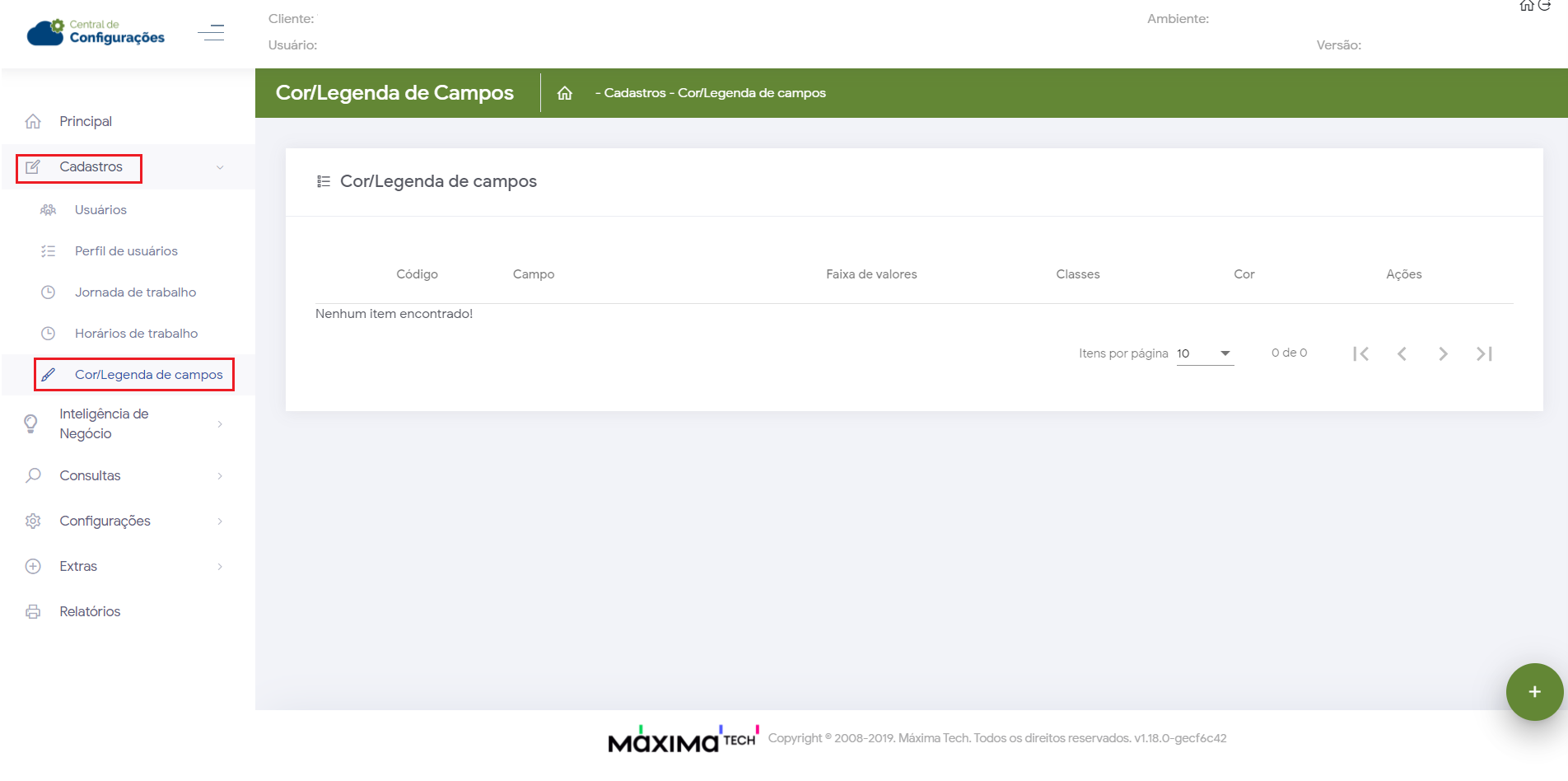Click the circled-plus icon for Extras

click(33, 566)
